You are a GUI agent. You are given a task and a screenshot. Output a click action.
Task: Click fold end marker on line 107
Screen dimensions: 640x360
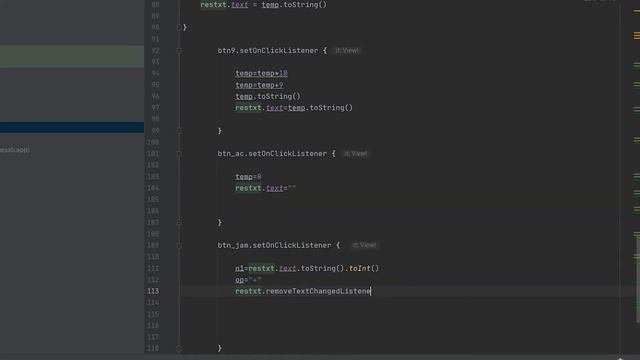pos(179,222)
